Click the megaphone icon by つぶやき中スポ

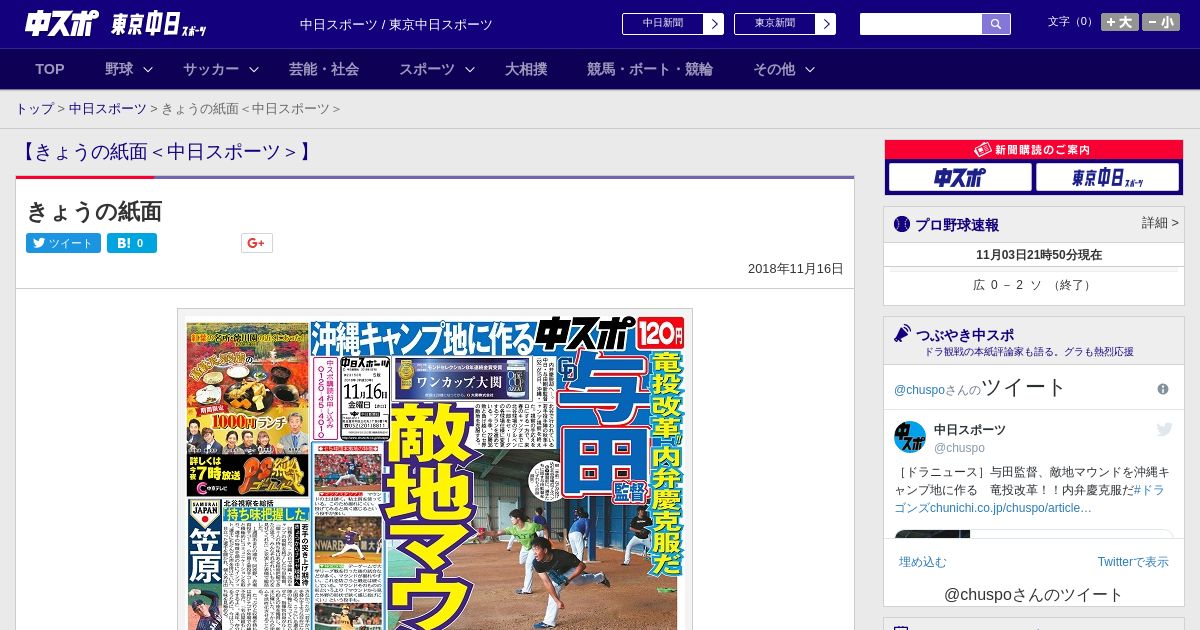tap(903, 333)
